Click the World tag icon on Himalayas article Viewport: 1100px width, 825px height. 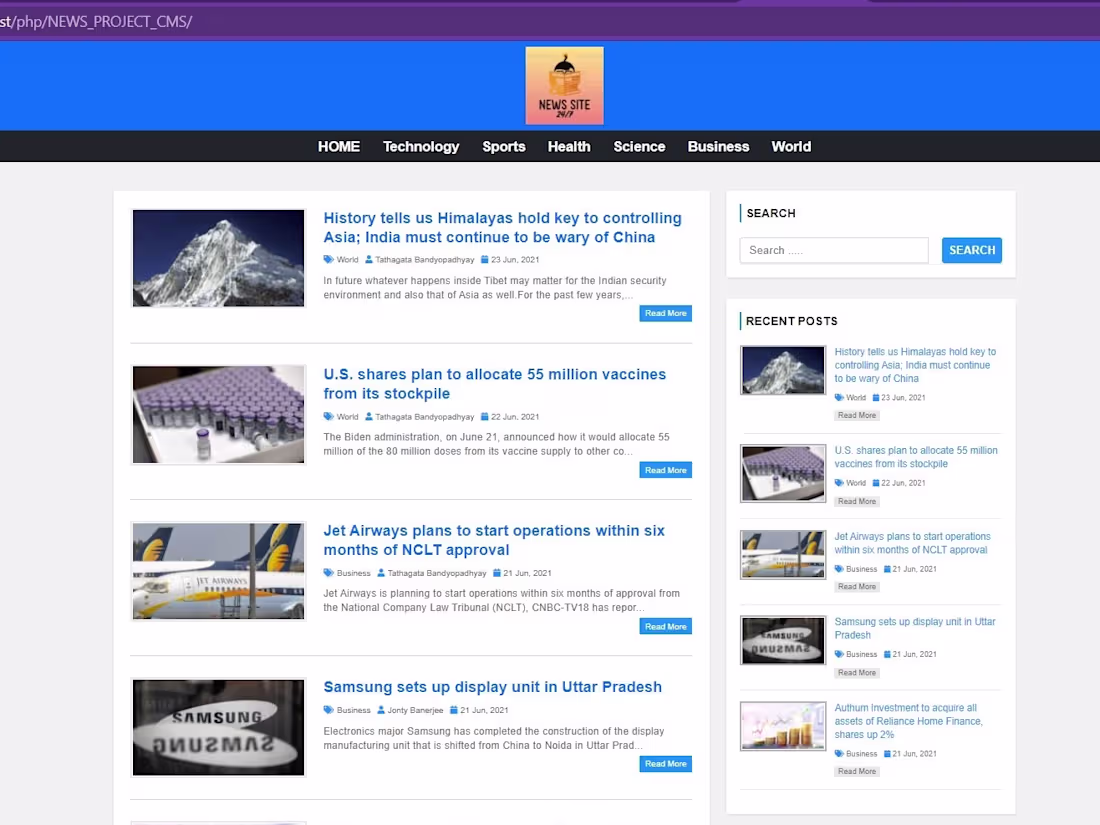[x=329, y=259]
